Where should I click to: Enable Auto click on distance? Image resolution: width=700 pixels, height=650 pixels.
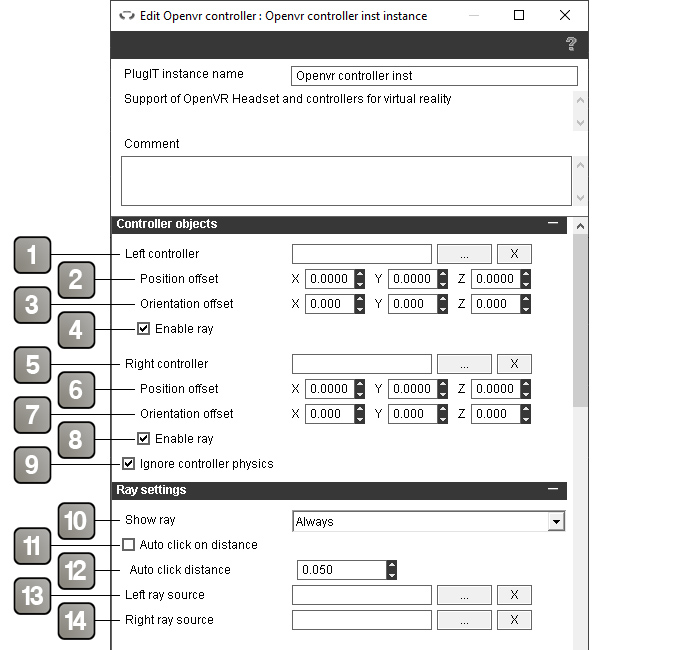click(129, 545)
